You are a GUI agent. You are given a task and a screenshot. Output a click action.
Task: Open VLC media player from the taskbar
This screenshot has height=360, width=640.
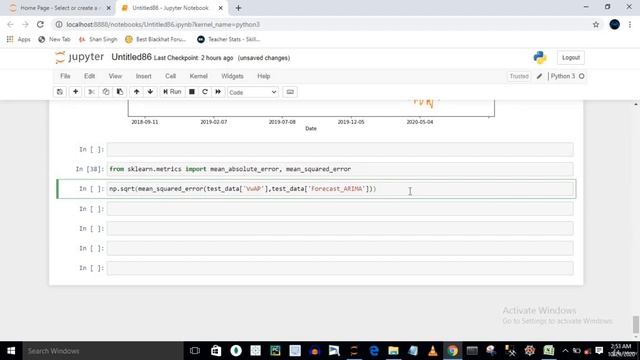point(433,351)
